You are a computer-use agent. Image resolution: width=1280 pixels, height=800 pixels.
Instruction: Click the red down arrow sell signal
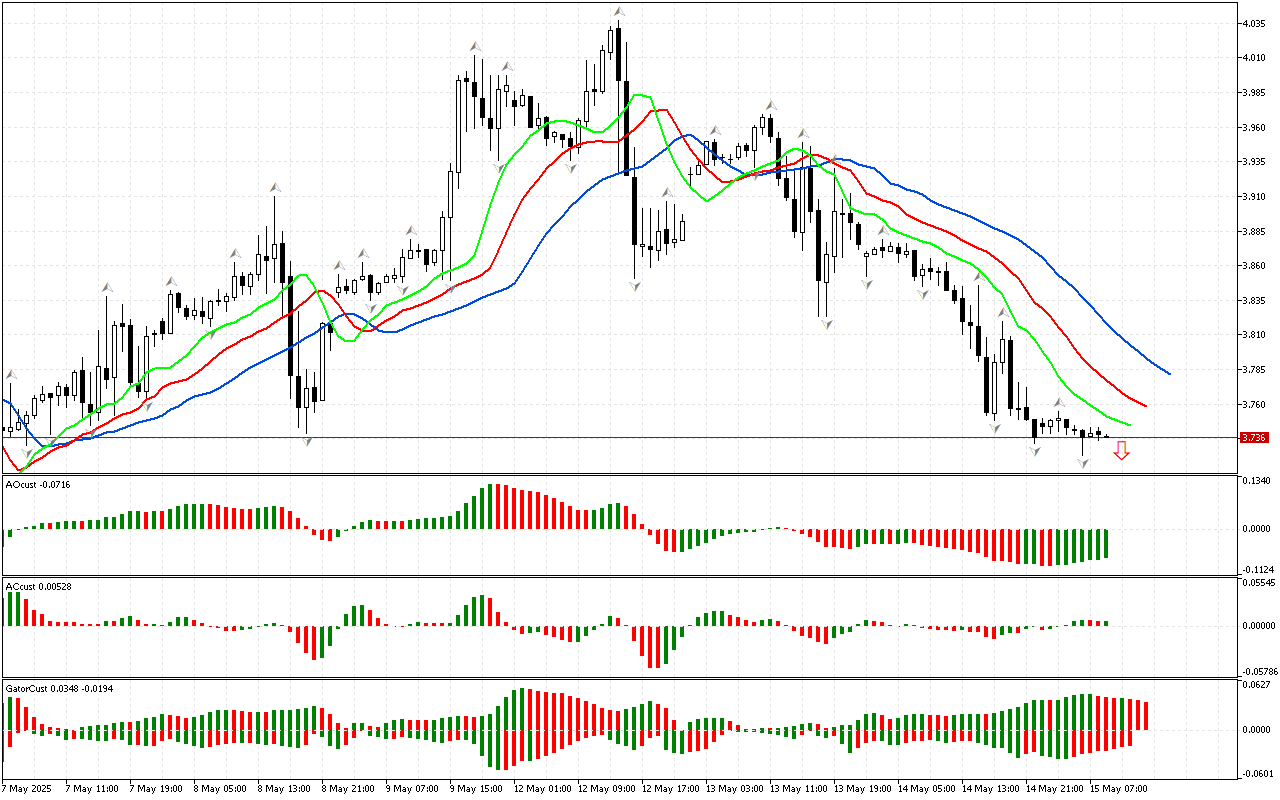[1121, 452]
